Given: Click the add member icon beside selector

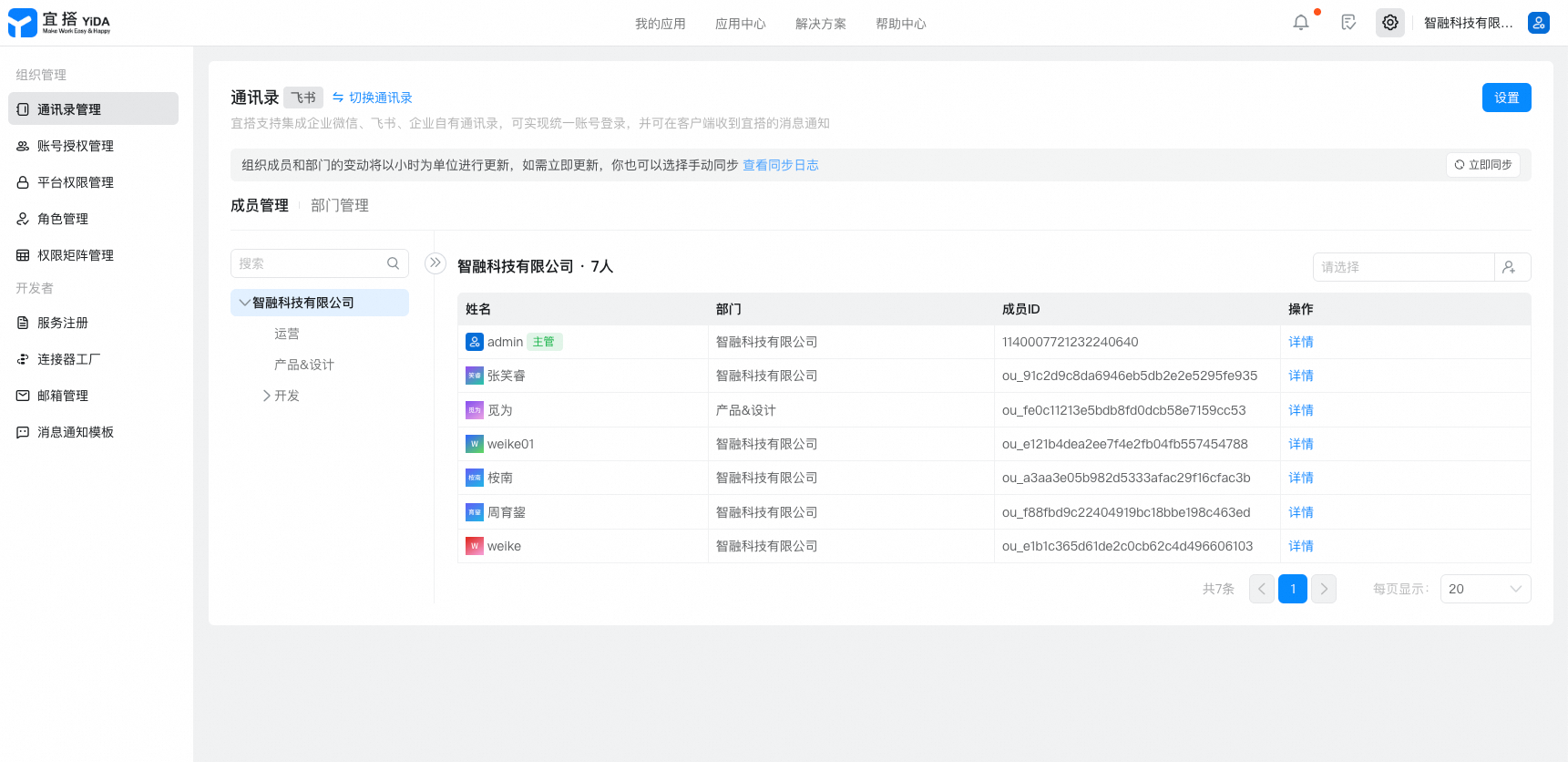Looking at the screenshot, I should coord(1510,267).
